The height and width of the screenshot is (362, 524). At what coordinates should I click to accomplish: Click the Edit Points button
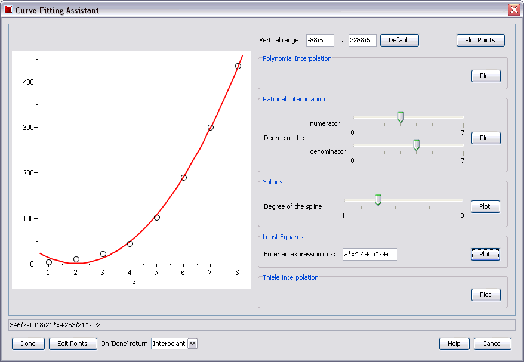click(x=73, y=344)
